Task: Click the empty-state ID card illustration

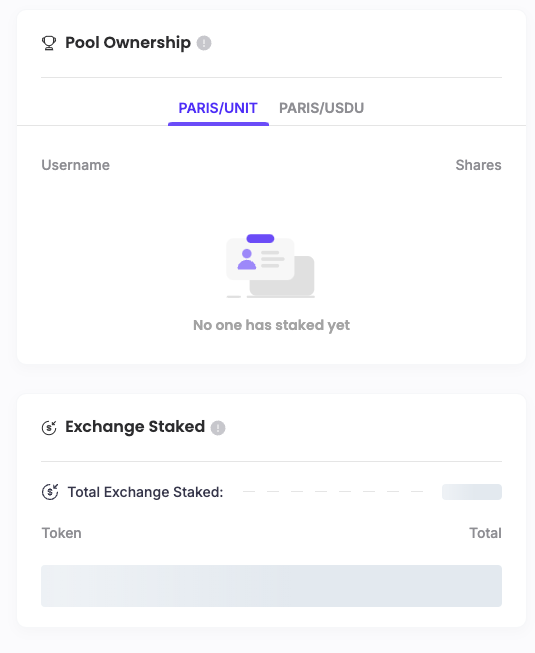Action: pos(271,266)
